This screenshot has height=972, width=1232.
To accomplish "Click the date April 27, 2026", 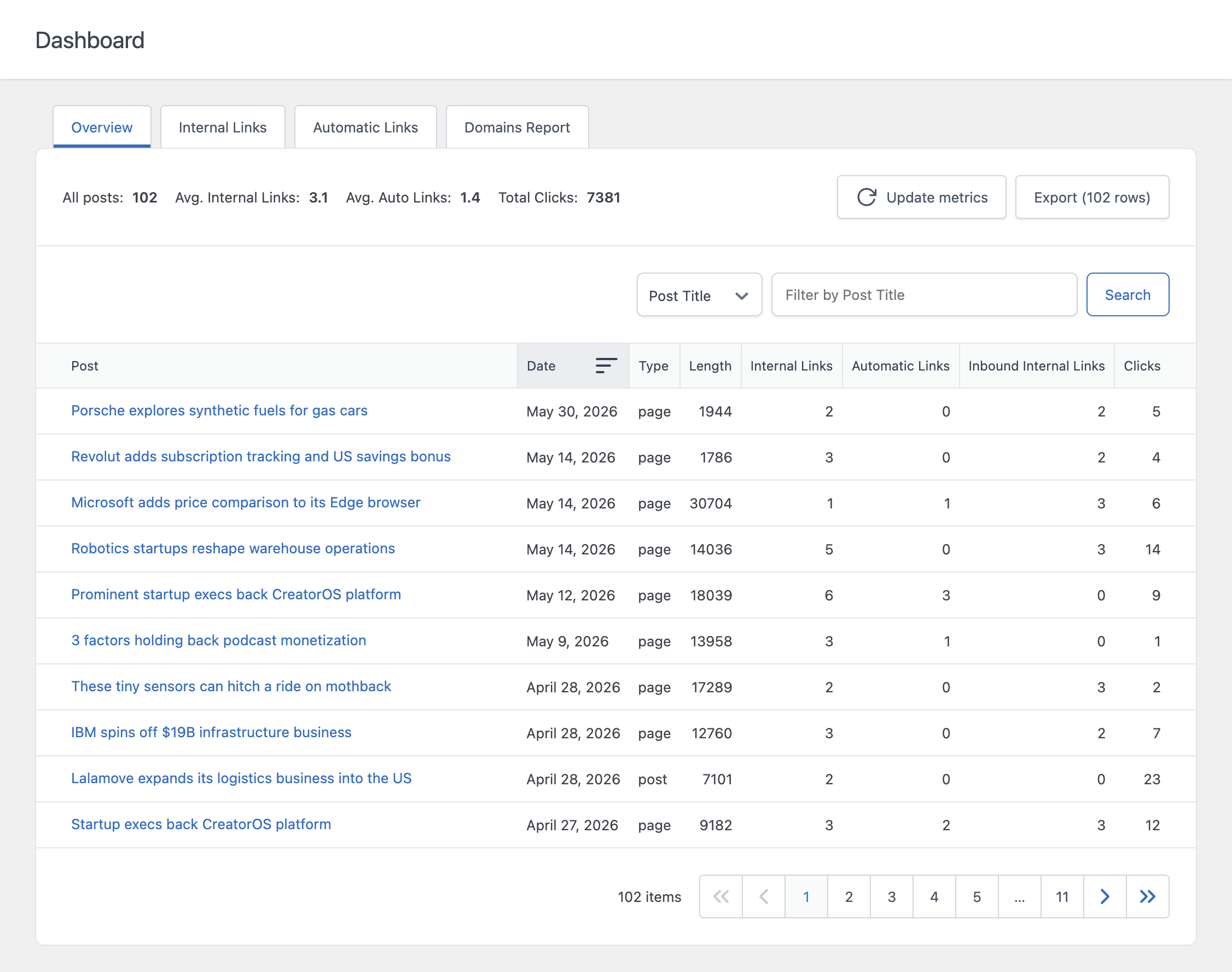I will [x=572, y=825].
